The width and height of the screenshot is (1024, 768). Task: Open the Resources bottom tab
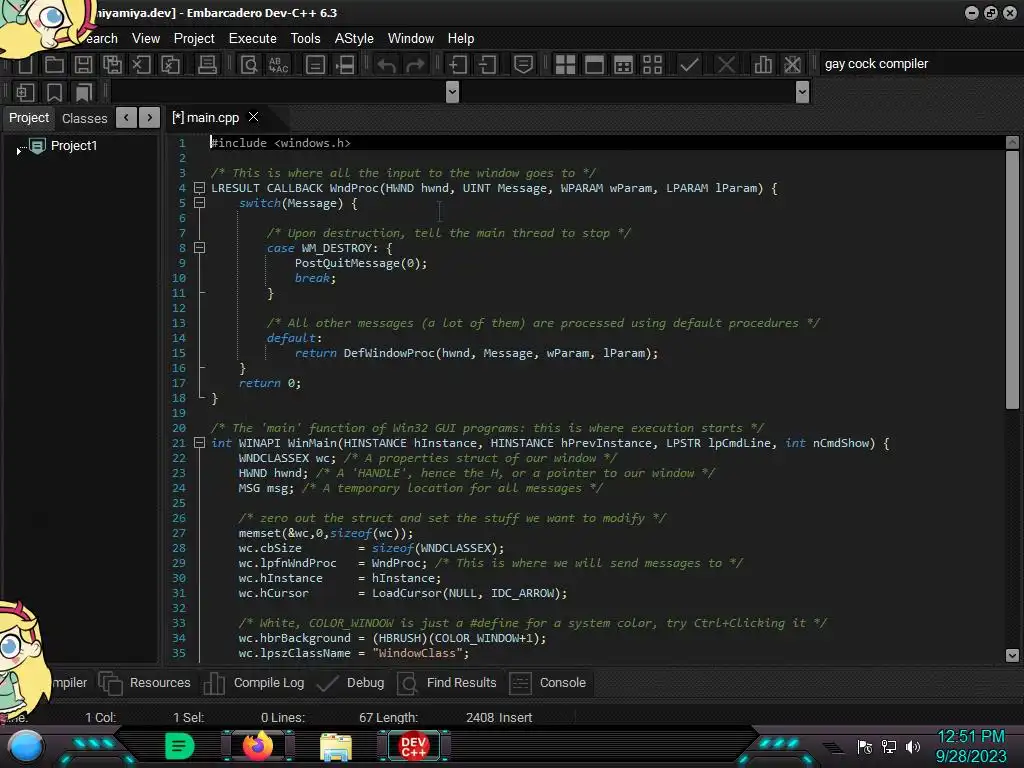(145, 682)
